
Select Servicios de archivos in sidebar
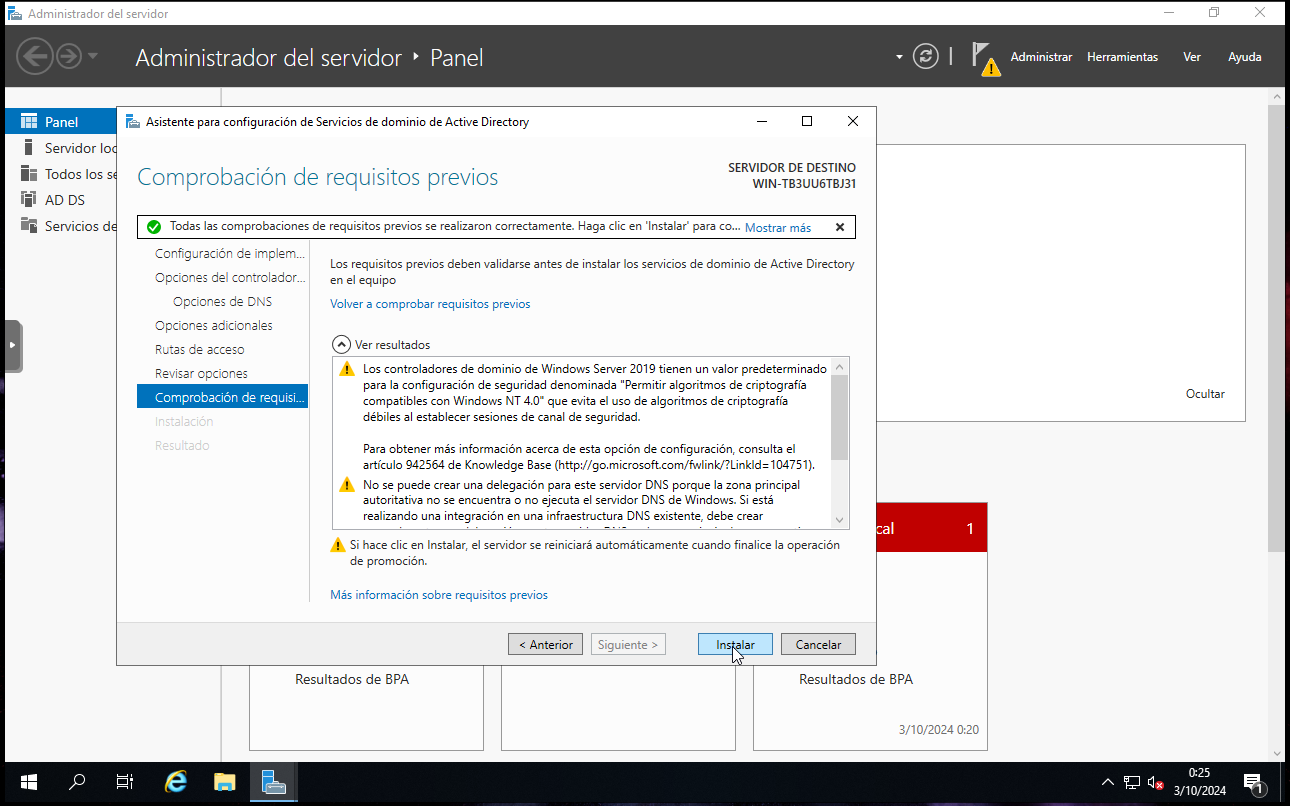coord(61,226)
